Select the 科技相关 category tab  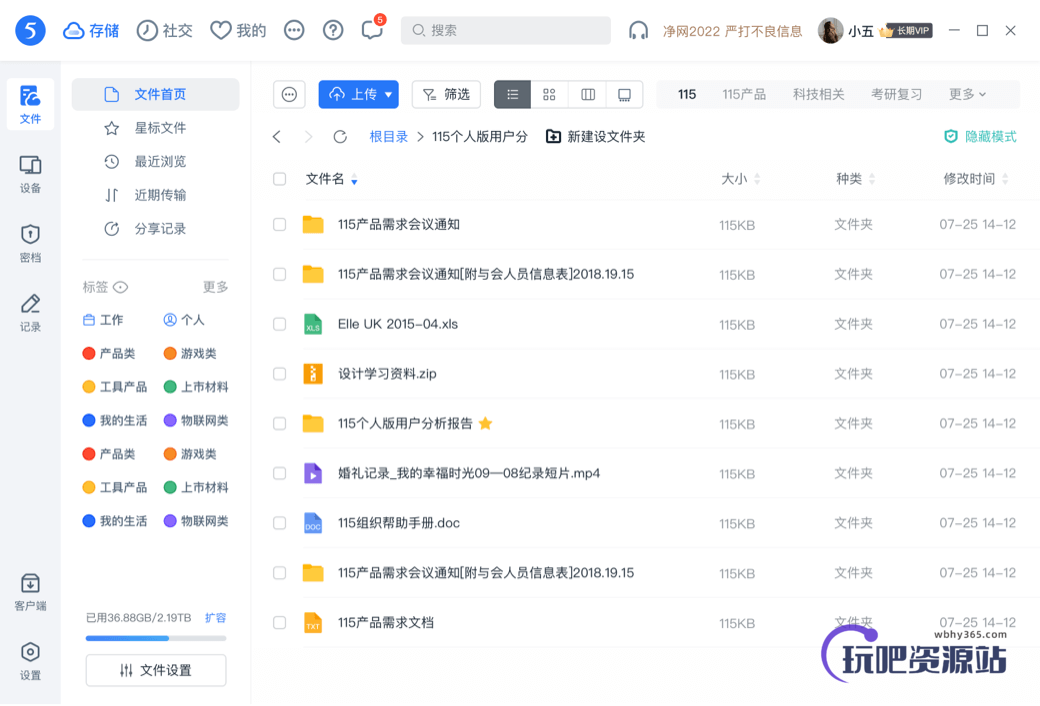(x=818, y=94)
